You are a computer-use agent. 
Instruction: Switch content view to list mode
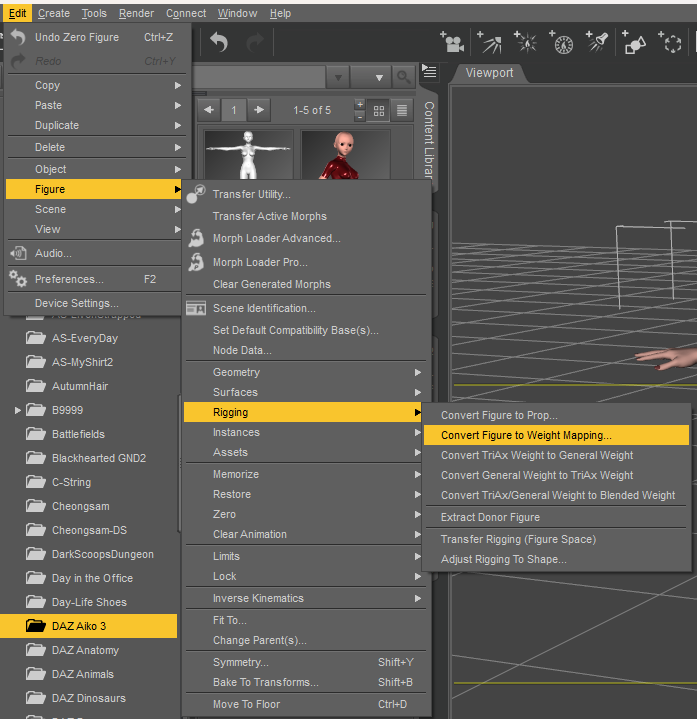[x=402, y=110]
